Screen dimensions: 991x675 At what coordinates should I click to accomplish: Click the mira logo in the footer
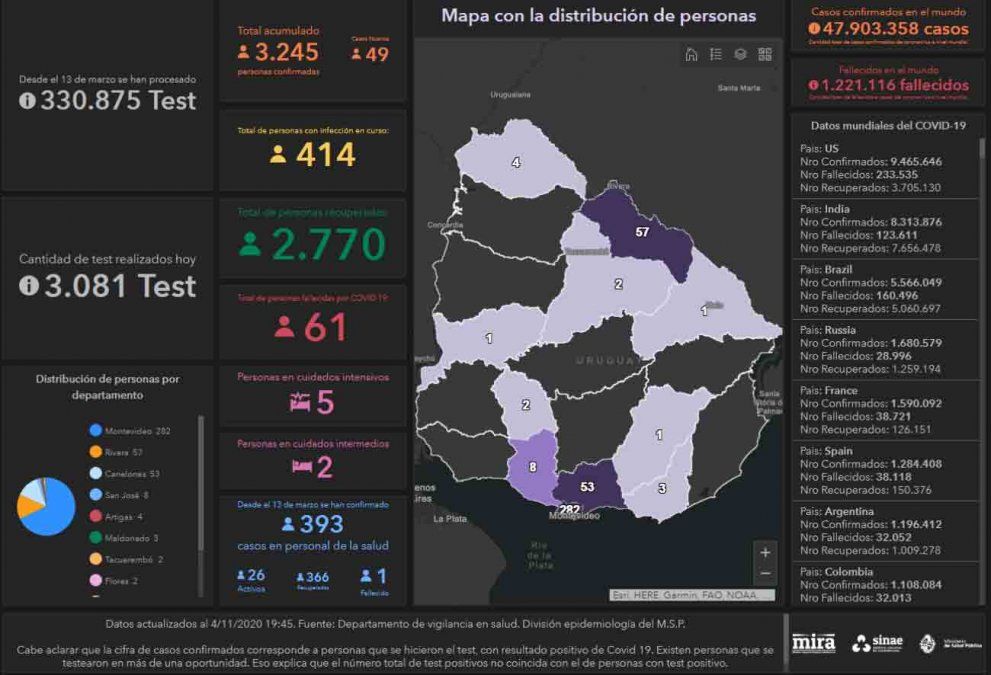(x=813, y=643)
